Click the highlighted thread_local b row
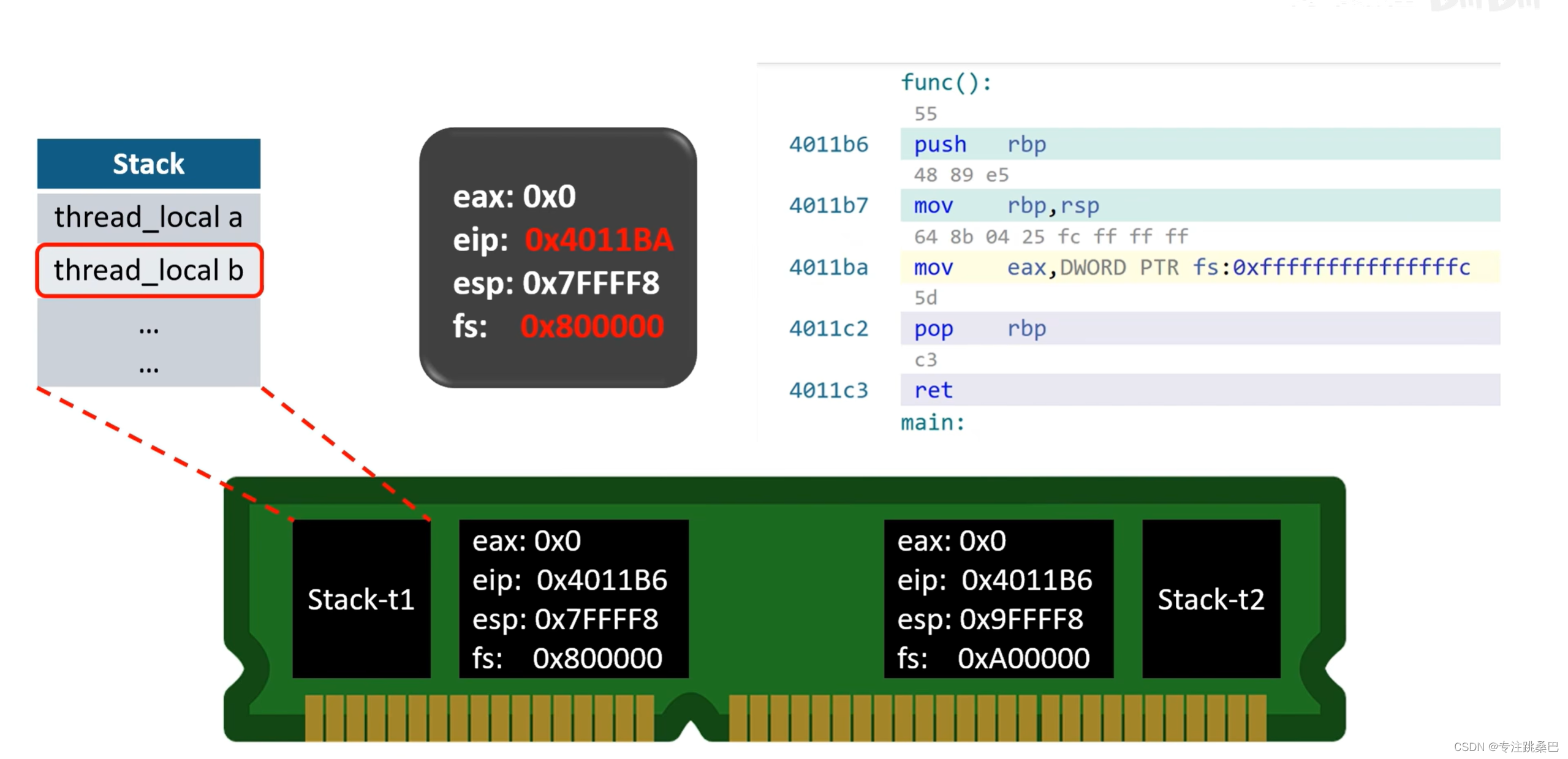Screen dimensions: 1568x759 point(149,270)
